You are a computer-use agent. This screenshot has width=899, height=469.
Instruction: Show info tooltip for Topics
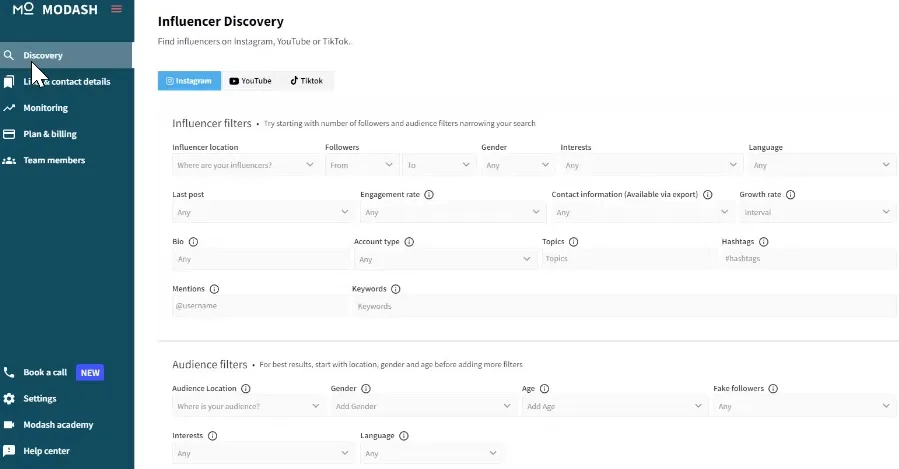(573, 242)
